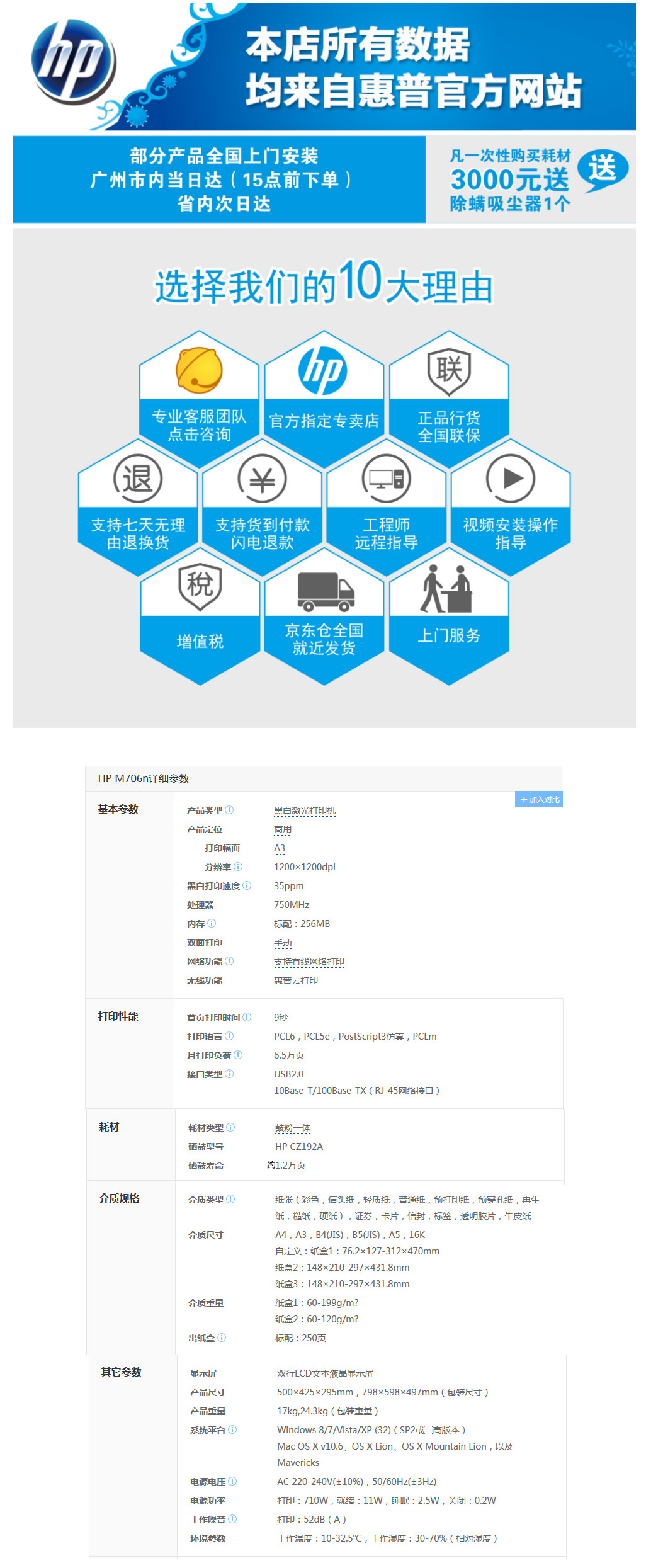
Task: Open the 支持有线网络打印 link
Action: click(x=309, y=962)
